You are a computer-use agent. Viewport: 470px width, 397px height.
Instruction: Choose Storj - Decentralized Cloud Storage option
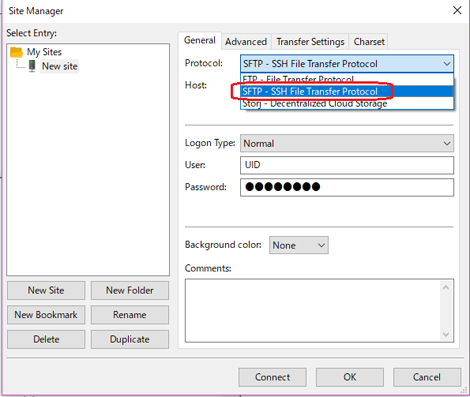point(347,103)
